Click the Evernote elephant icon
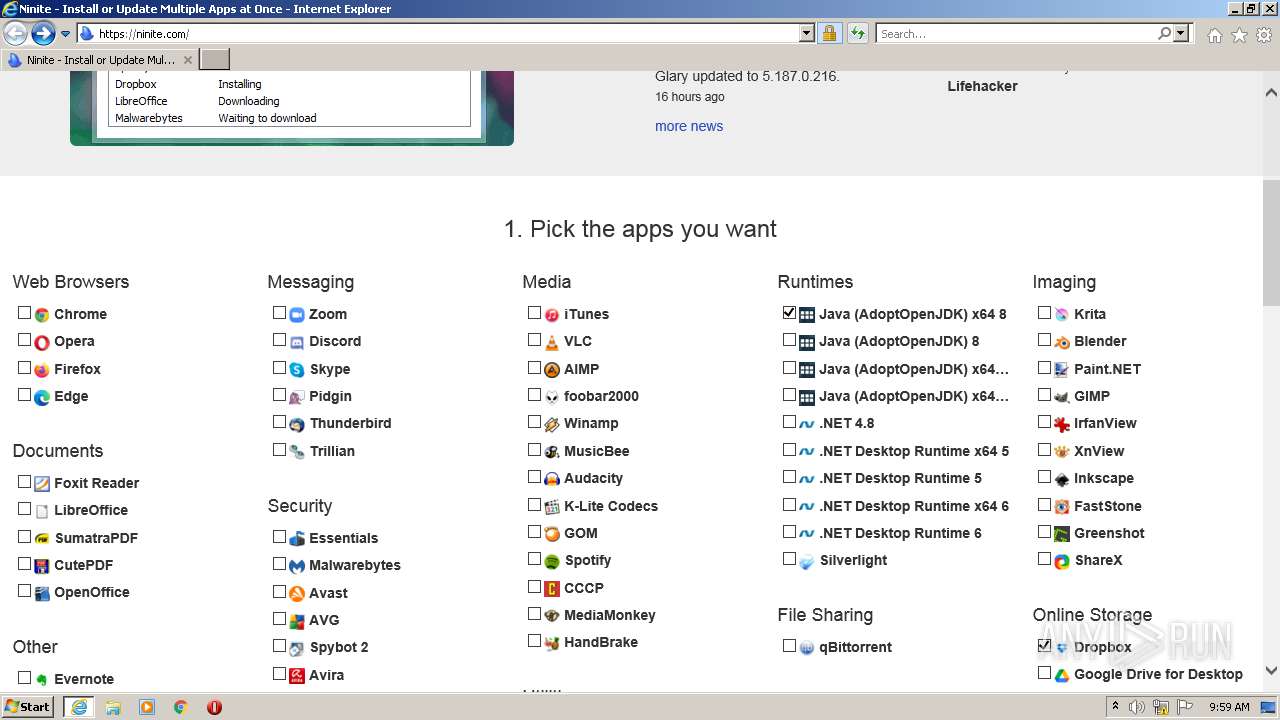Image resolution: width=1280 pixels, height=720 pixels. pos(42,680)
